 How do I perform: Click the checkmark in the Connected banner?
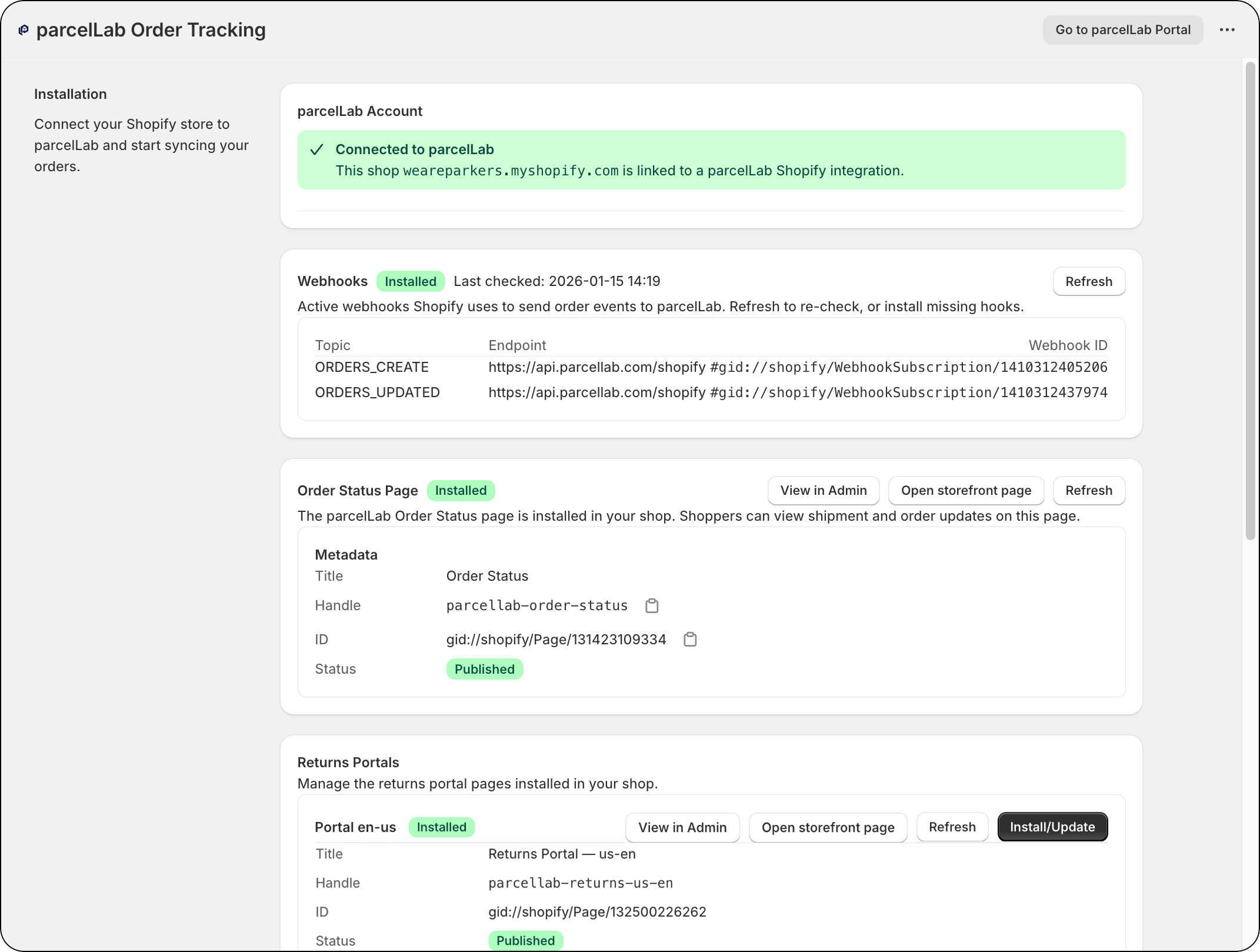(x=317, y=149)
